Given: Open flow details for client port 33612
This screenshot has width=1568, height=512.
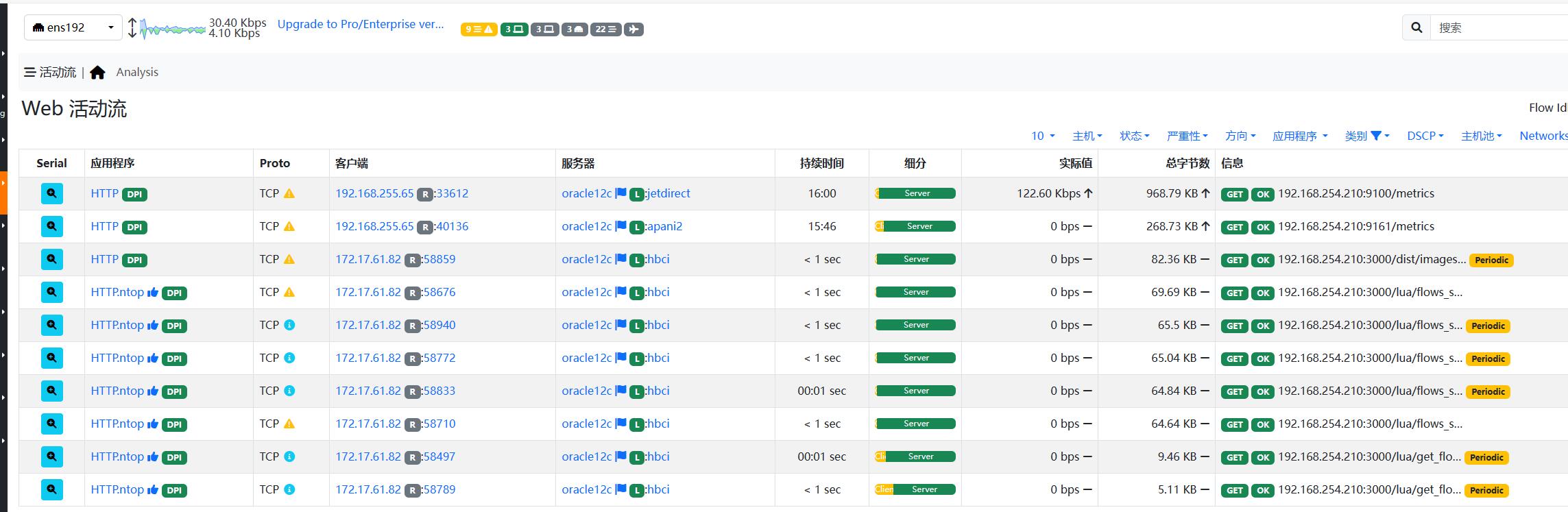Looking at the screenshot, I should (x=51, y=194).
